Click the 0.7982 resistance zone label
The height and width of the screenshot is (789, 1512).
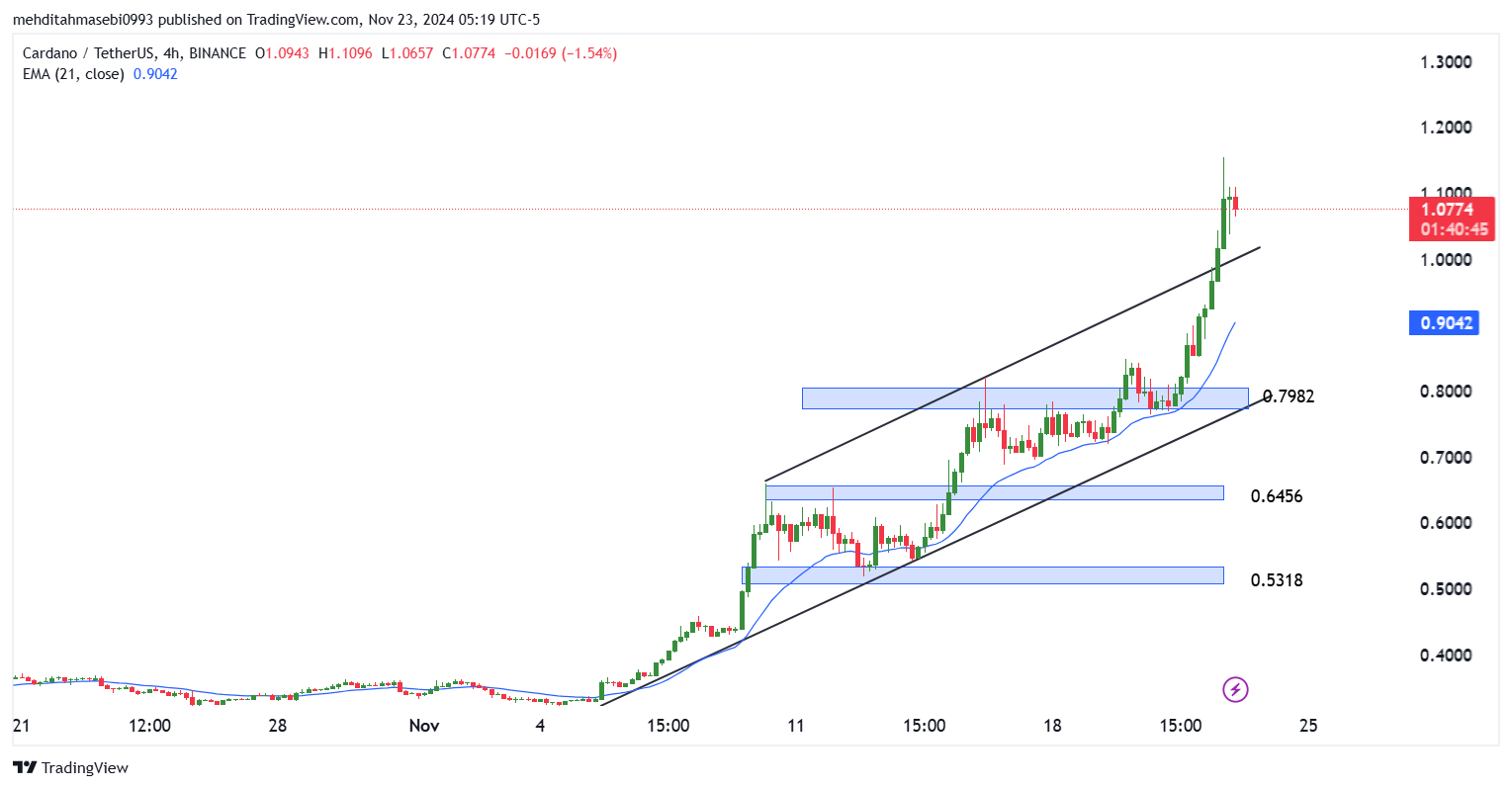pyautogui.click(x=1290, y=396)
